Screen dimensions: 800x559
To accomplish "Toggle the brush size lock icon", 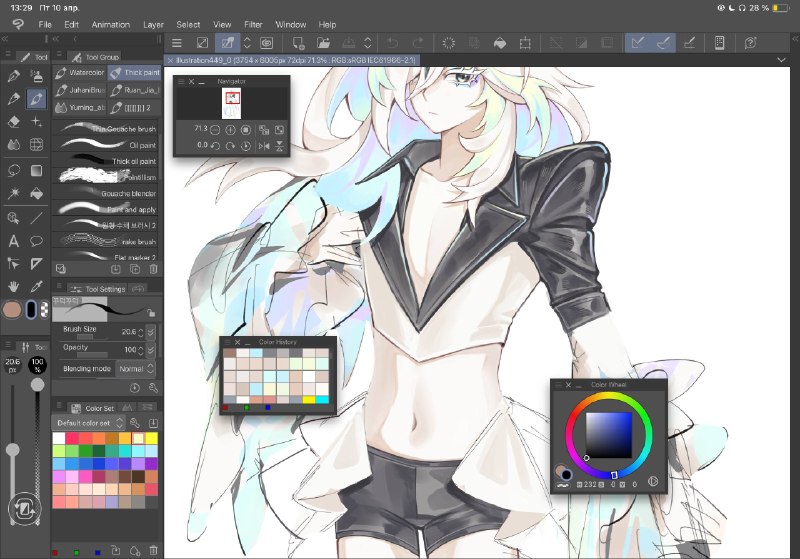I will click(x=151, y=312).
